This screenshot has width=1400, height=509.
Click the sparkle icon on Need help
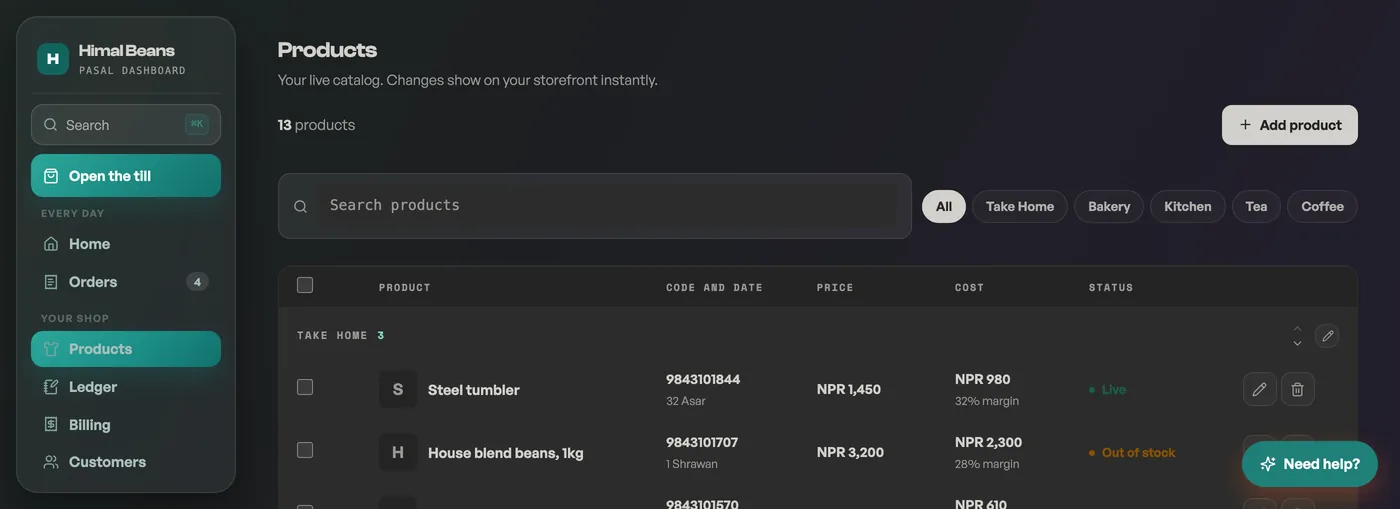tap(1268, 464)
